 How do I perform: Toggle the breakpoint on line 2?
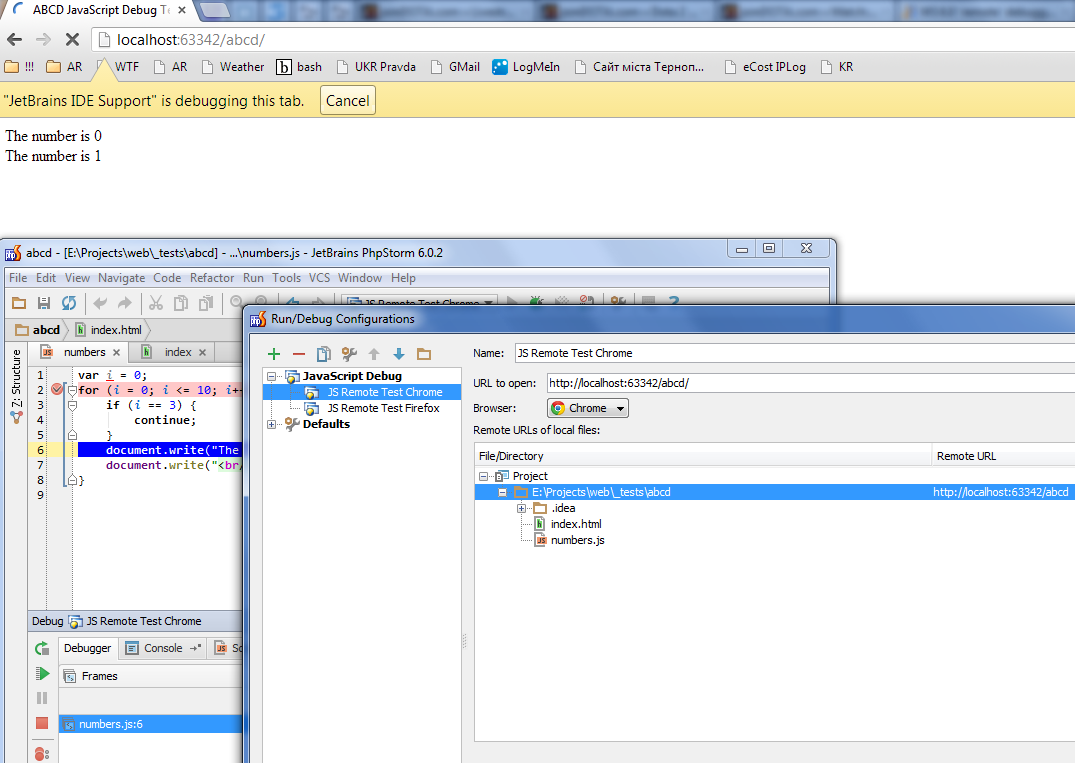(57, 390)
